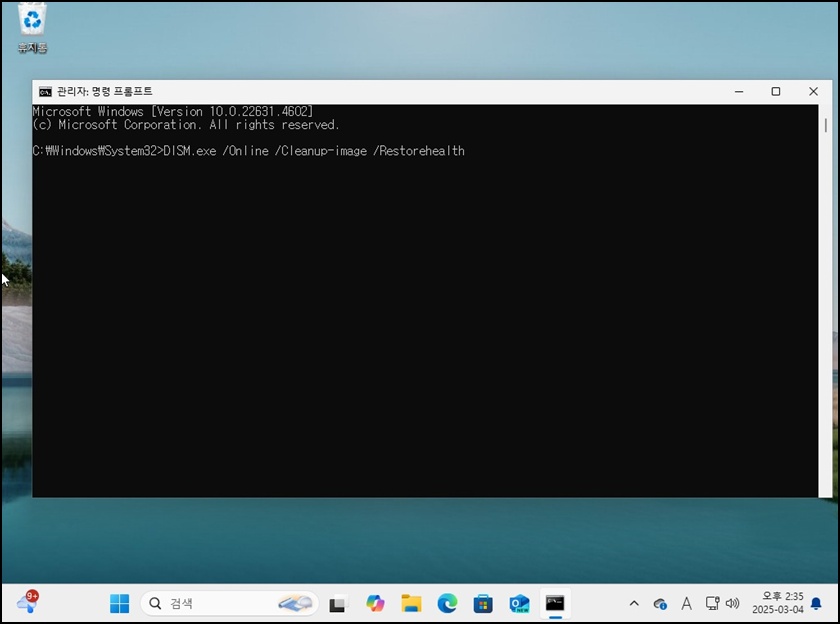Image resolution: width=840 pixels, height=624 pixels.
Task: Minimize the Command Prompt window
Action: [739, 92]
